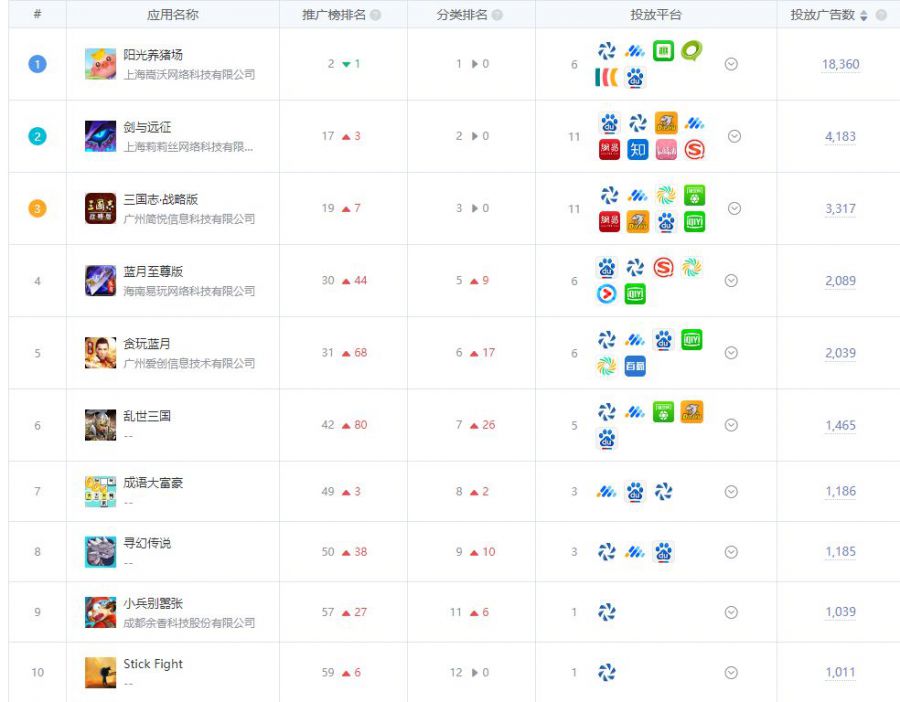The height and width of the screenshot is (702, 900).
Task: Expand platforms for the Stick Fight row
Action: click(x=731, y=672)
